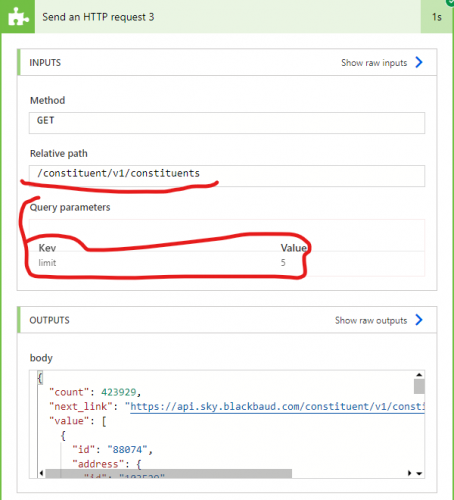Click the 'Value' column header
454x500 pixels.
tap(294, 248)
